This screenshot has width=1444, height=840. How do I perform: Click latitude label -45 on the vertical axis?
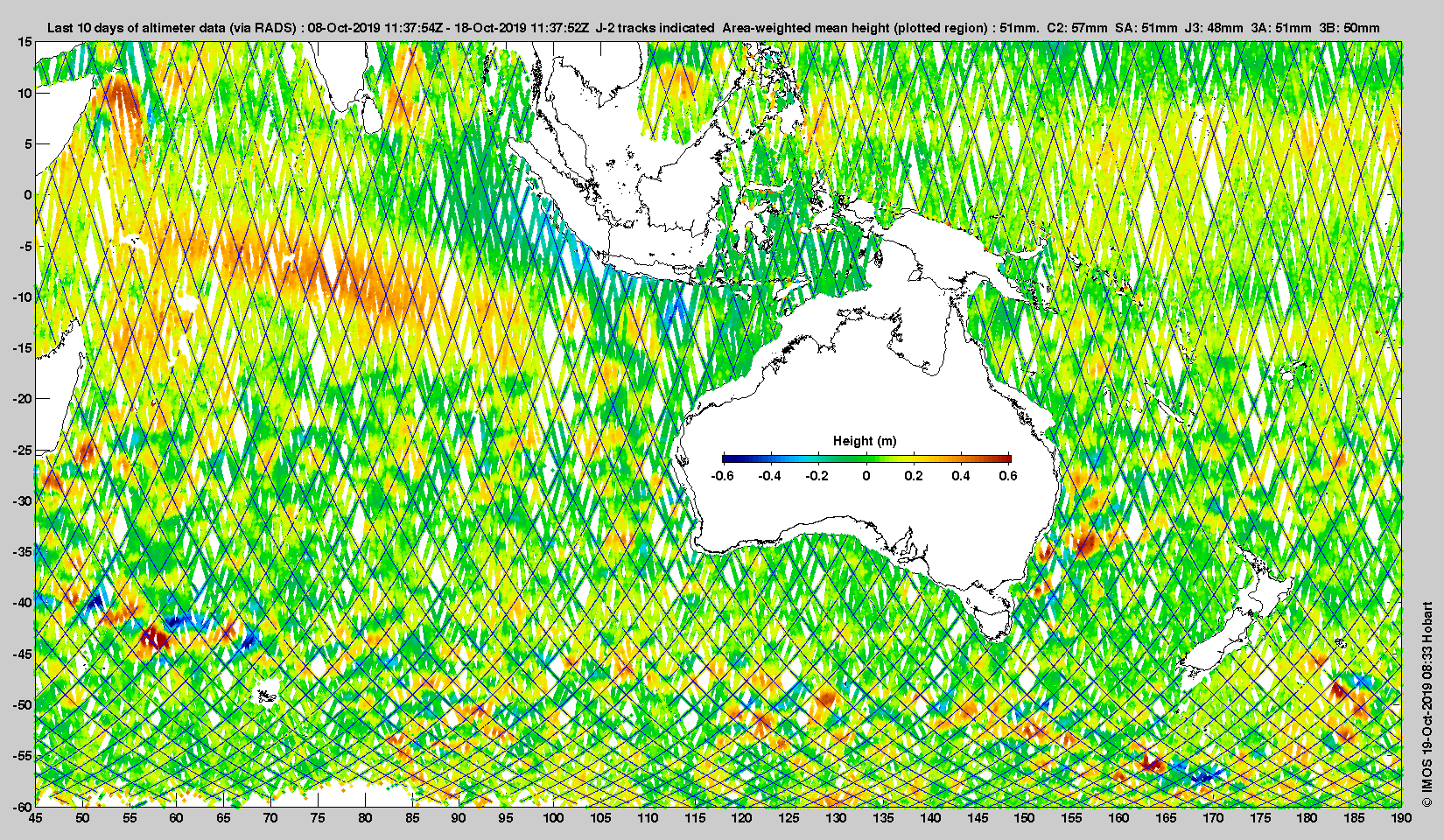coord(23,654)
